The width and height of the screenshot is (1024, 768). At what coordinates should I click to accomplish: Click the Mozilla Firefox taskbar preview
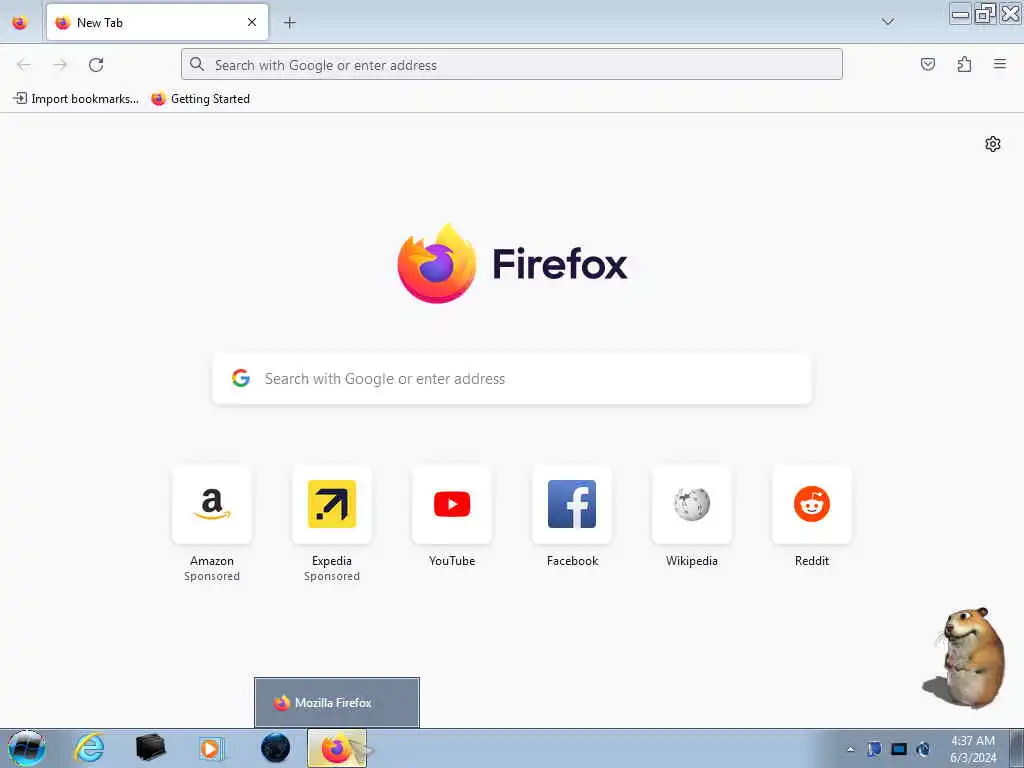click(x=336, y=703)
